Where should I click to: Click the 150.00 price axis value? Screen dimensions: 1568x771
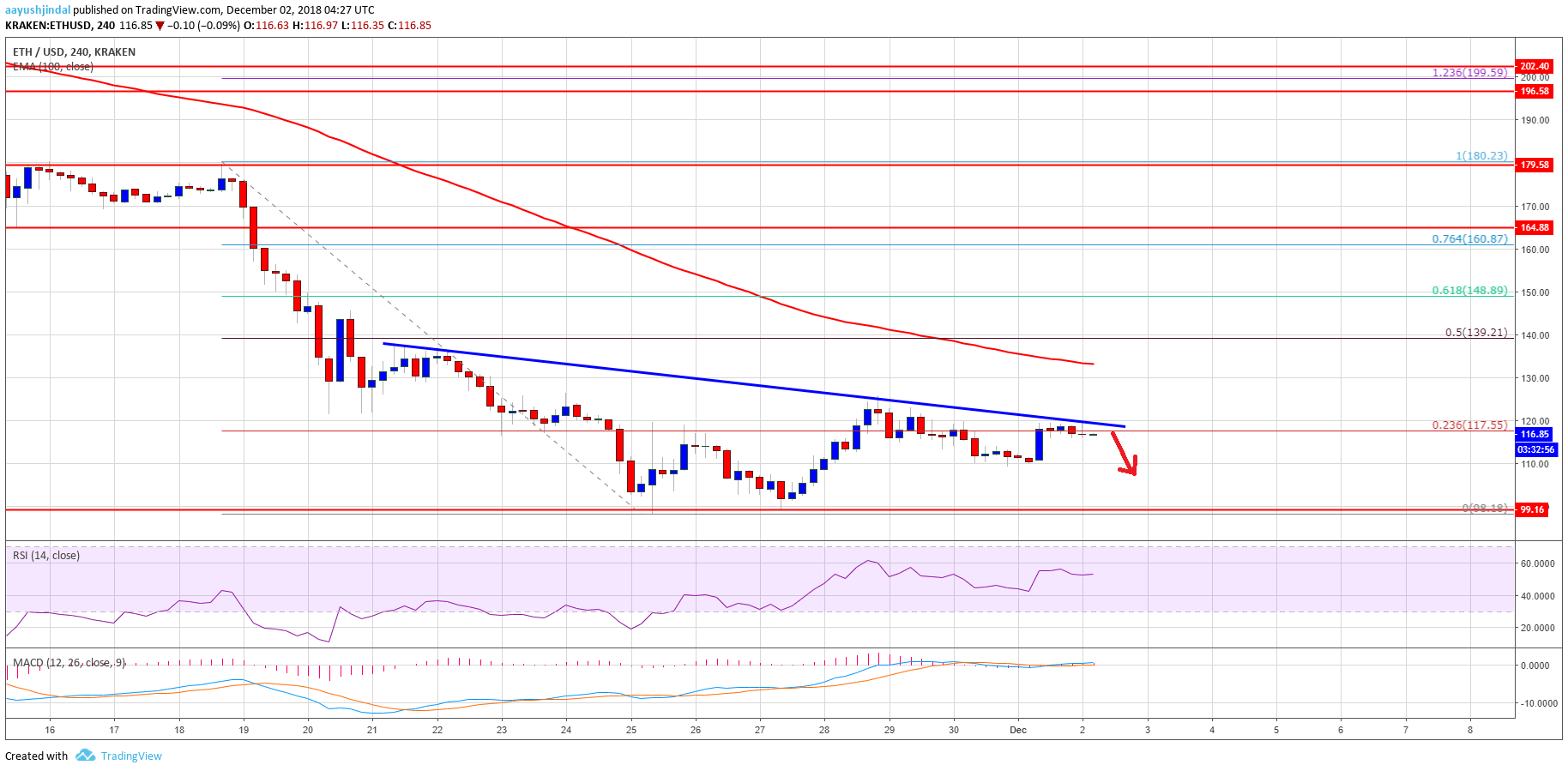click(1535, 292)
